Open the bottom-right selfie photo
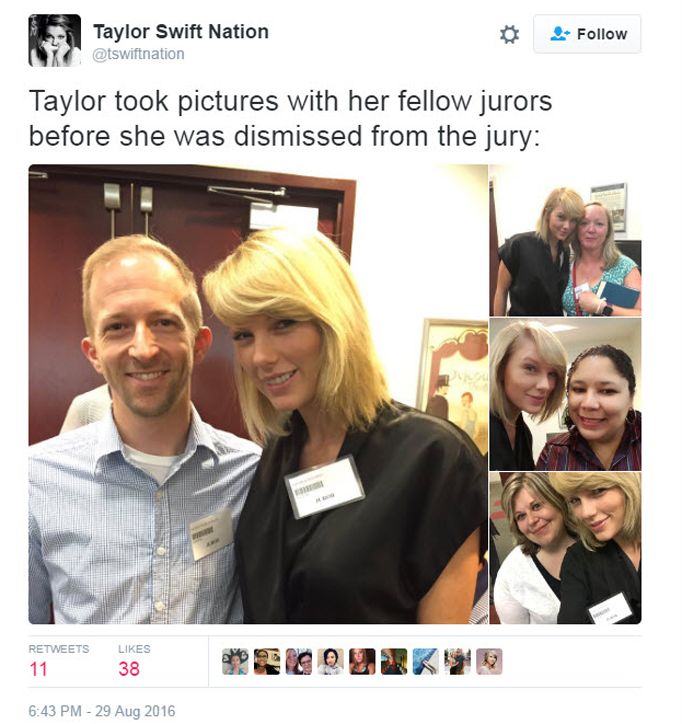Image resolution: width=682 pixels, height=724 pixels. [x=565, y=548]
